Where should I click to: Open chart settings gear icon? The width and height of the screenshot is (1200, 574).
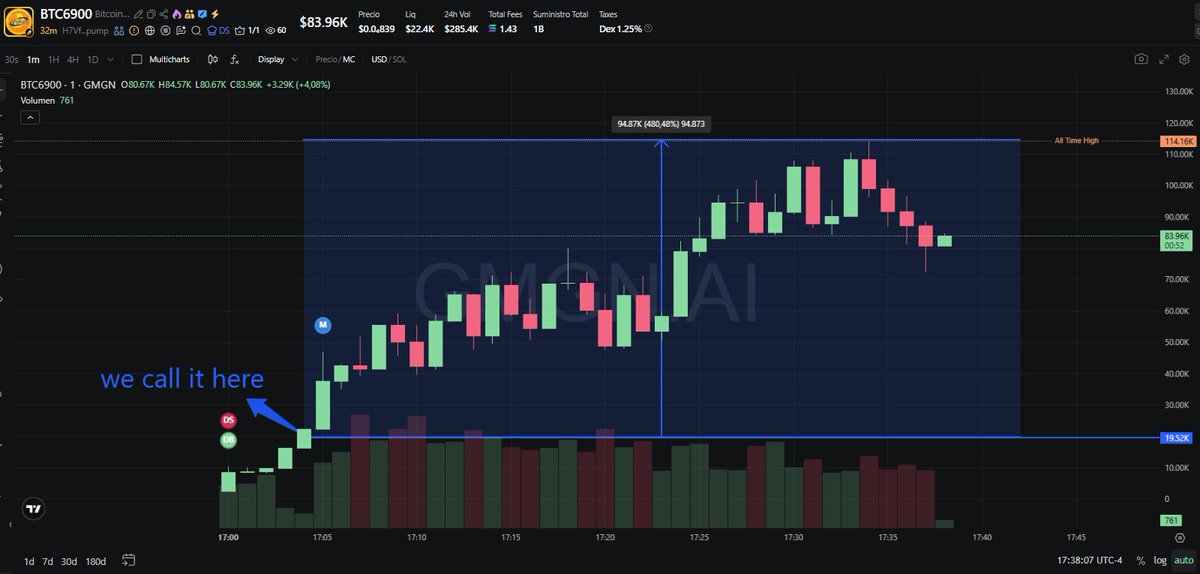click(1184, 59)
